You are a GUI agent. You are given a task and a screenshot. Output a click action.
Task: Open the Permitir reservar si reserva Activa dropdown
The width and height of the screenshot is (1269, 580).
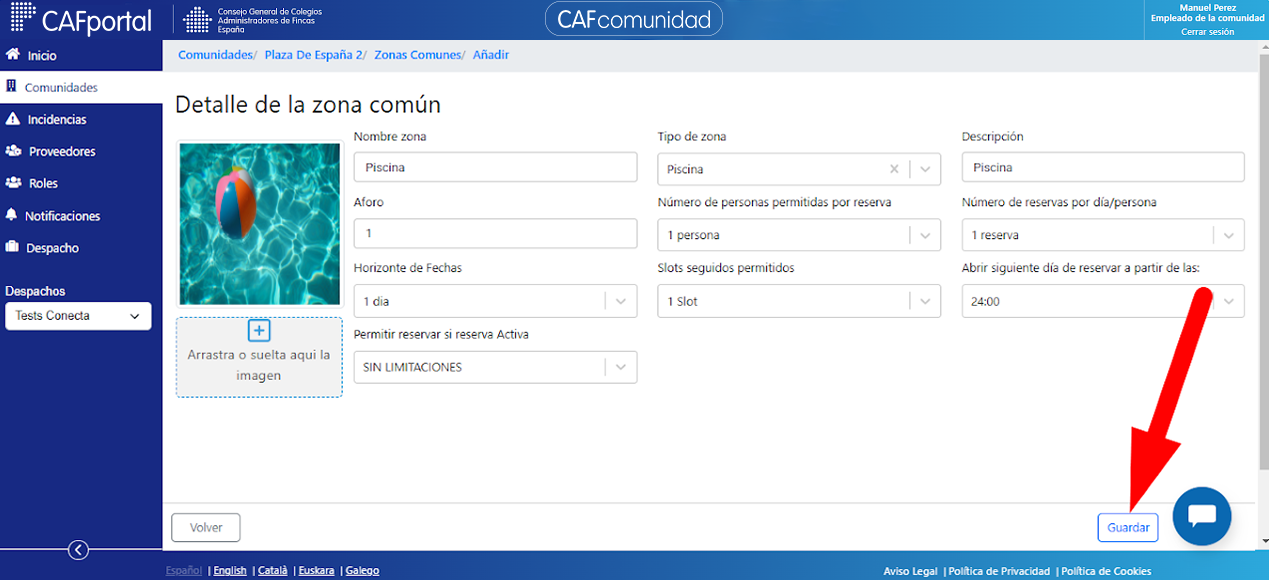pos(621,367)
